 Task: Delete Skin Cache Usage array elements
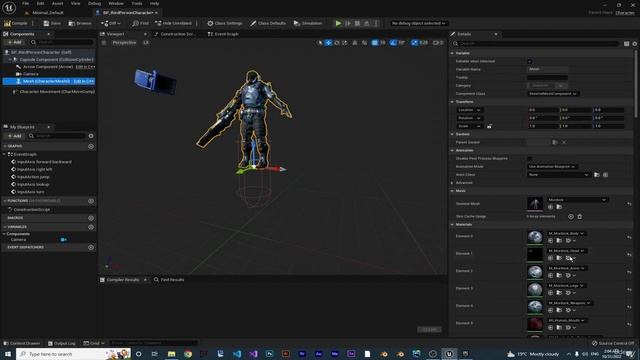[580, 216]
